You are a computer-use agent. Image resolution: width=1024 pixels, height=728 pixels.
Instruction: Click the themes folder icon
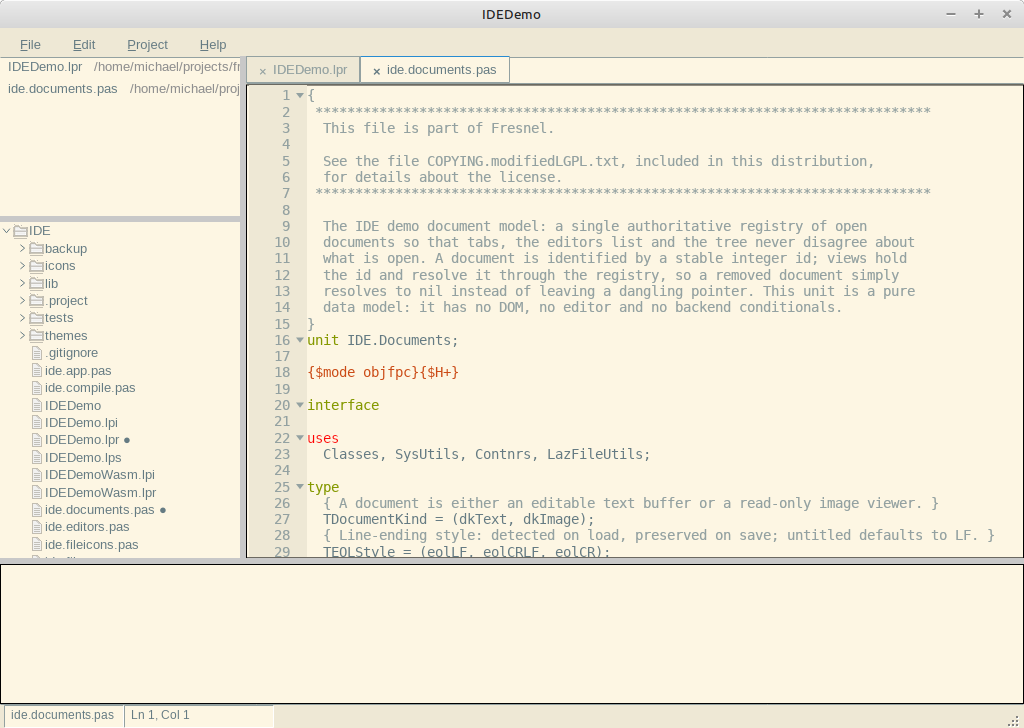(x=37, y=335)
